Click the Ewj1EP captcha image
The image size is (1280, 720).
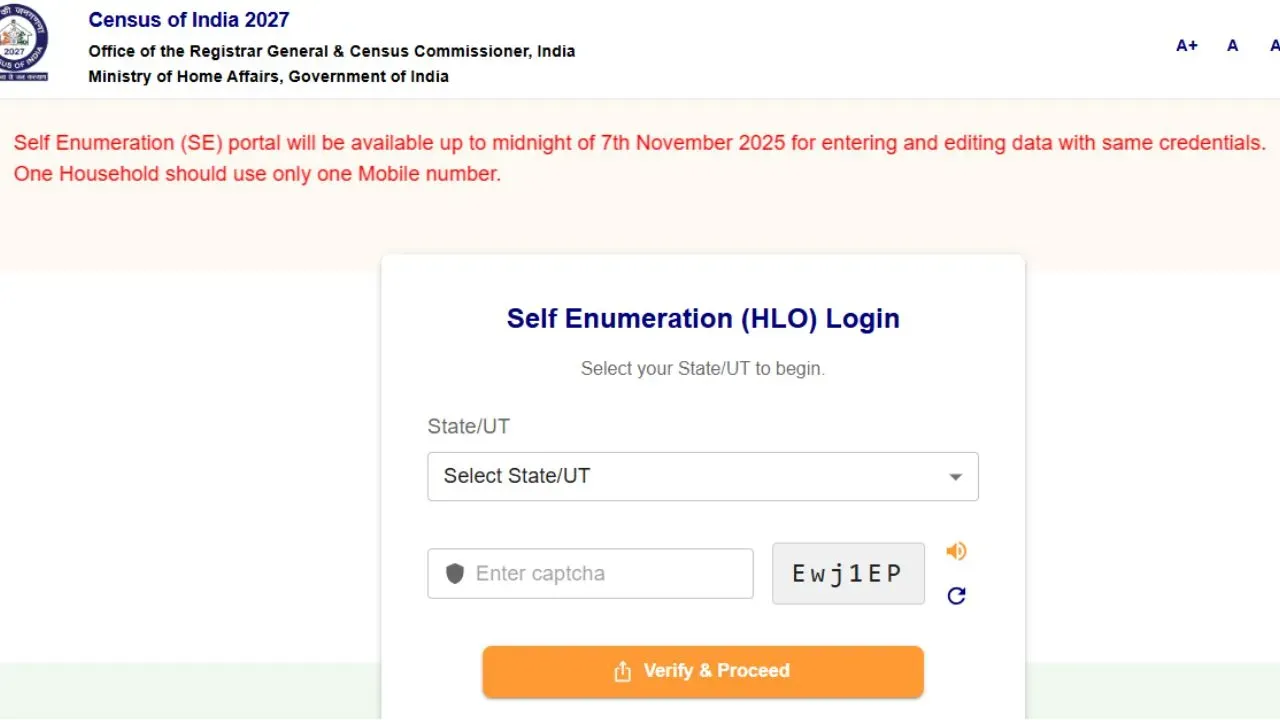click(x=848, y=574)
